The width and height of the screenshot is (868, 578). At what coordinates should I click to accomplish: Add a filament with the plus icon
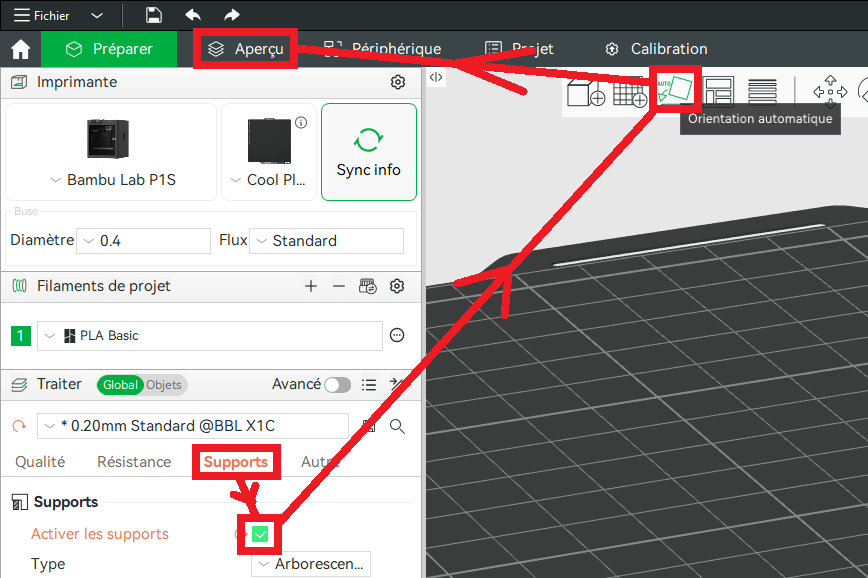tap(311, 286)
